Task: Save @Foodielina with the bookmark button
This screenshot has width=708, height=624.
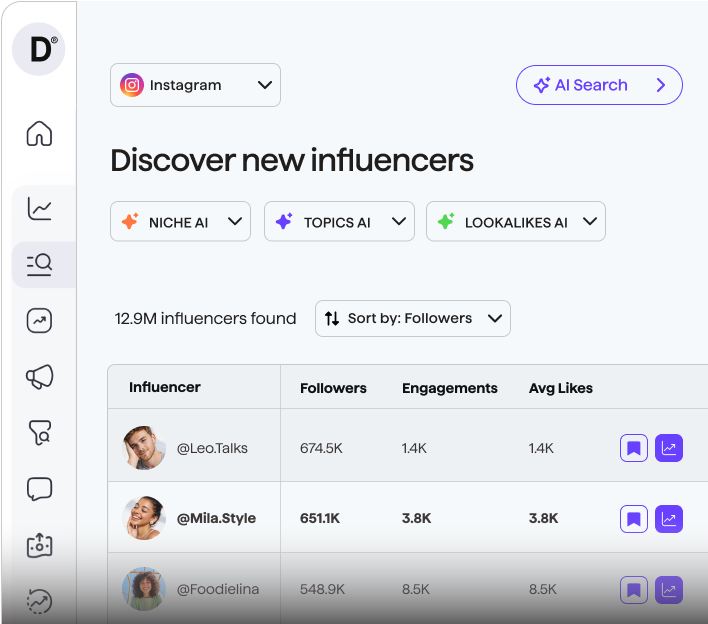Action: tap(633, 589)
